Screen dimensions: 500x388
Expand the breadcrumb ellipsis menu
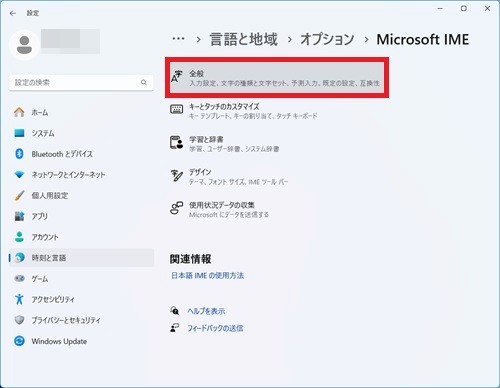pyautogui.click(x=178, y=39)
